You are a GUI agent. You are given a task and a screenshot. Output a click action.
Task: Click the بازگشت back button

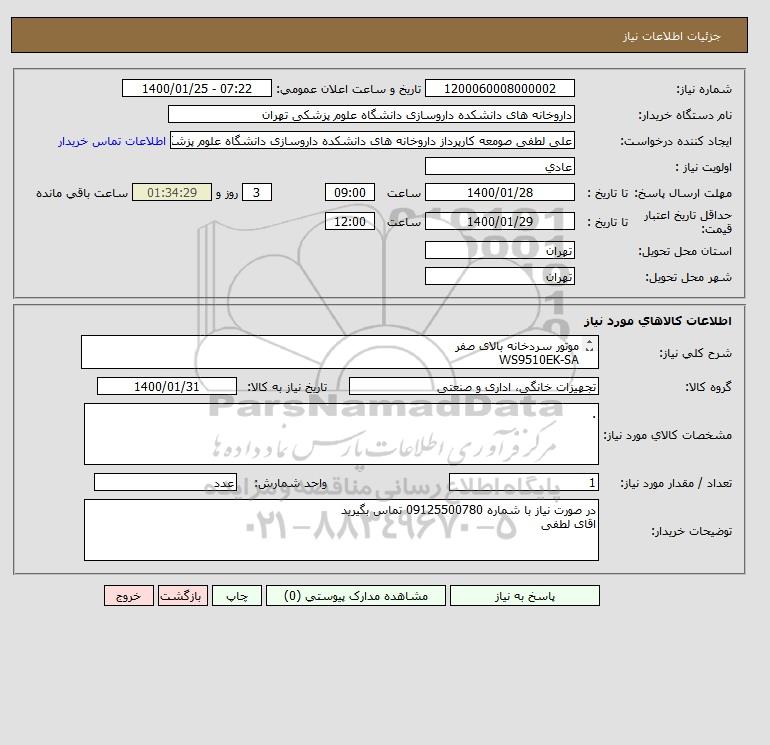pos(183,596)
